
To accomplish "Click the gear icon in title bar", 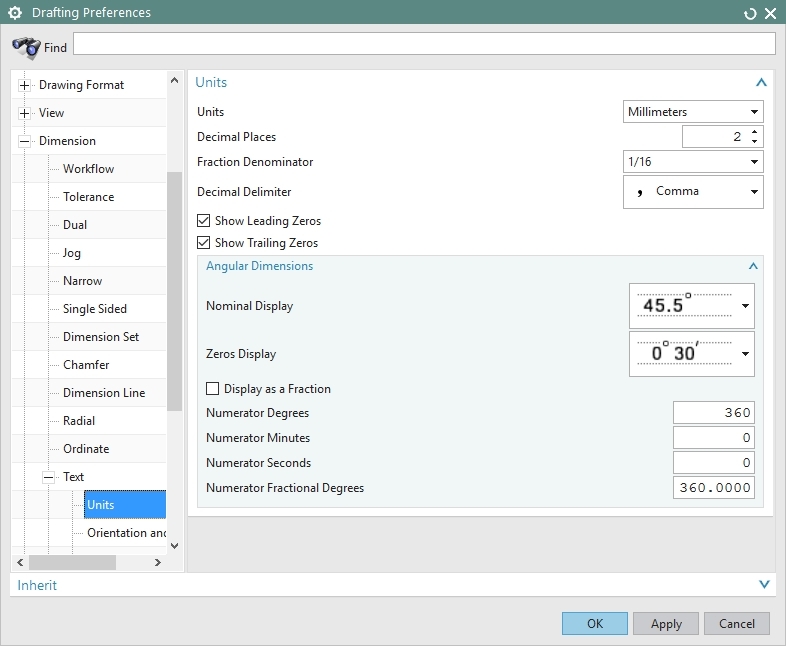I will coord(15,13).
